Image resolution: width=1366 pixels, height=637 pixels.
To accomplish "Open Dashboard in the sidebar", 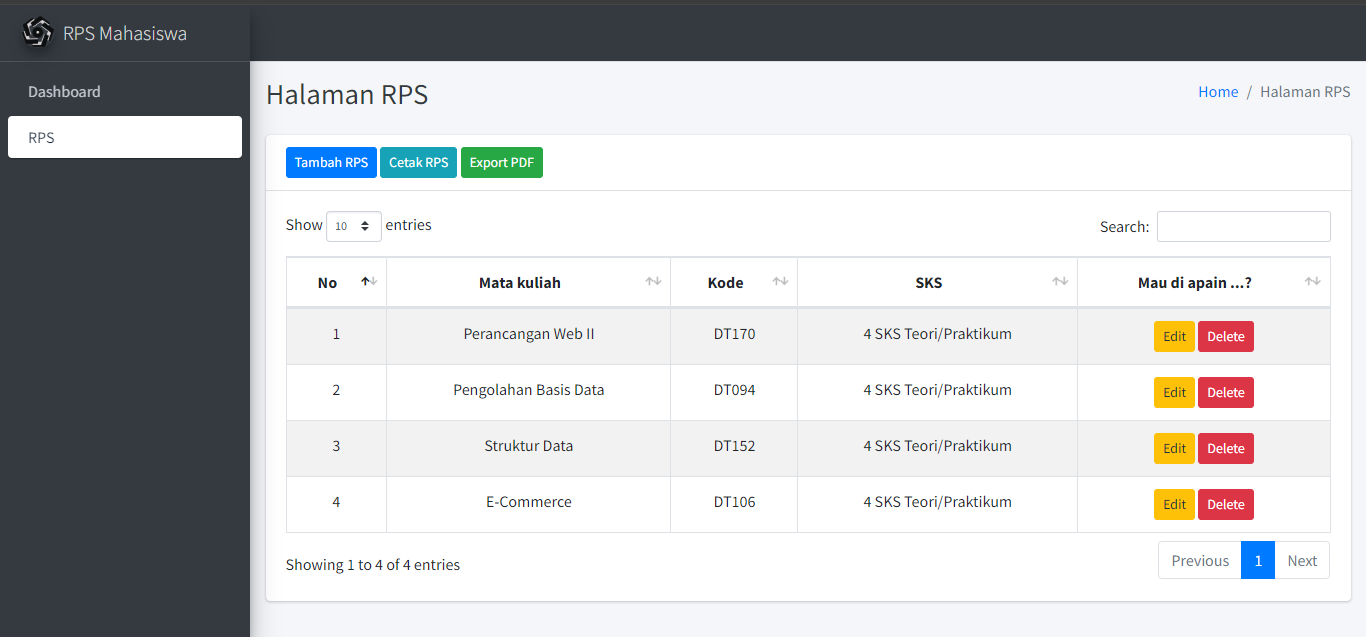I will [x=125, y=92].
